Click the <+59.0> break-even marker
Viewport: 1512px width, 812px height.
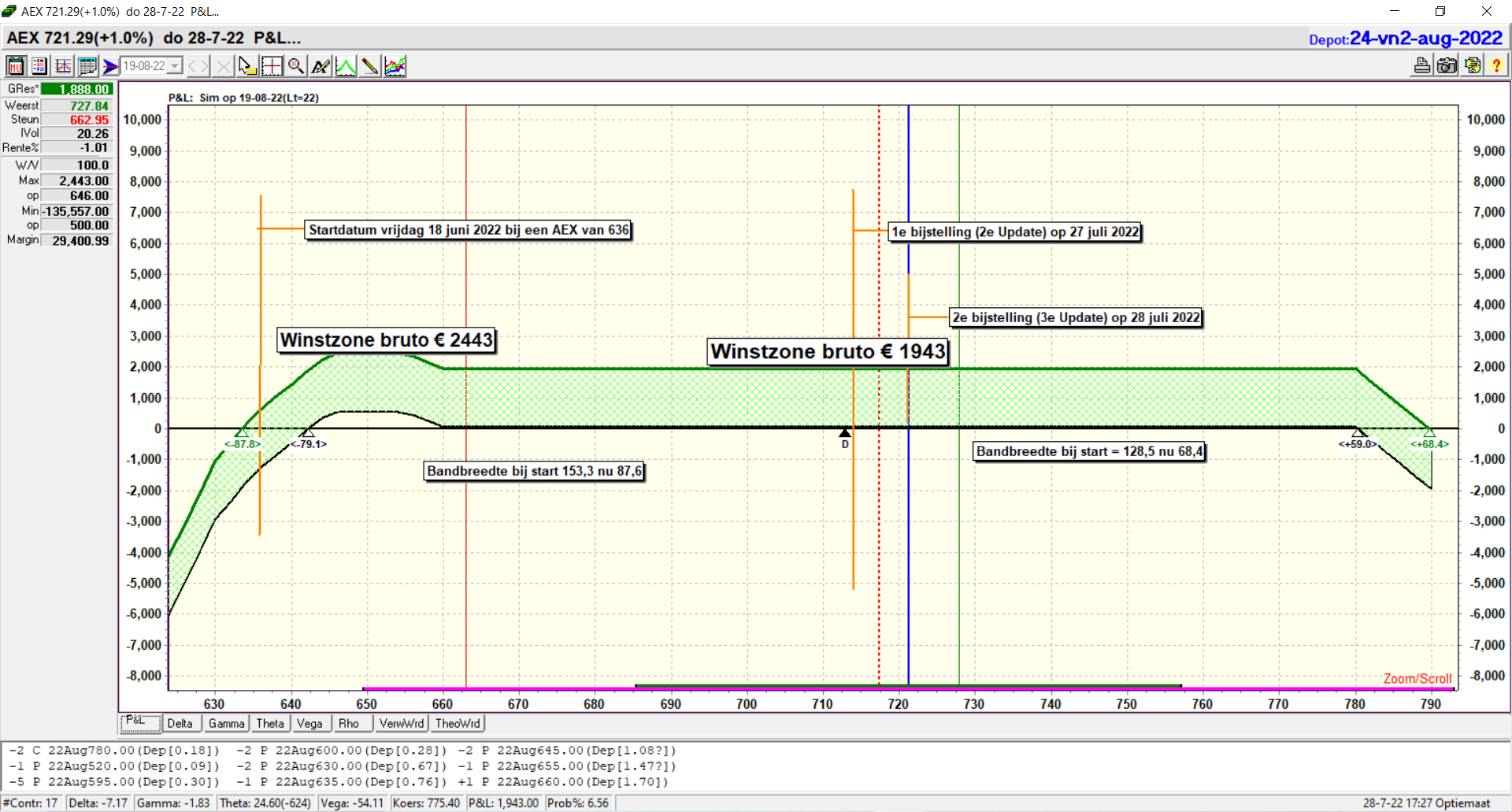1358,444
